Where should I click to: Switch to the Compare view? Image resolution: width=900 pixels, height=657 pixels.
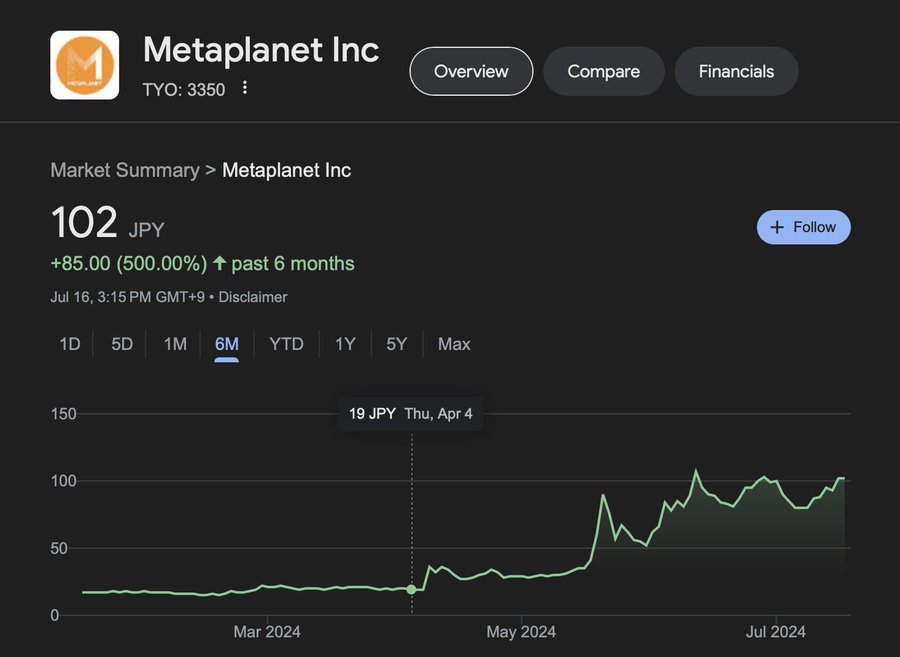point(603,71)
